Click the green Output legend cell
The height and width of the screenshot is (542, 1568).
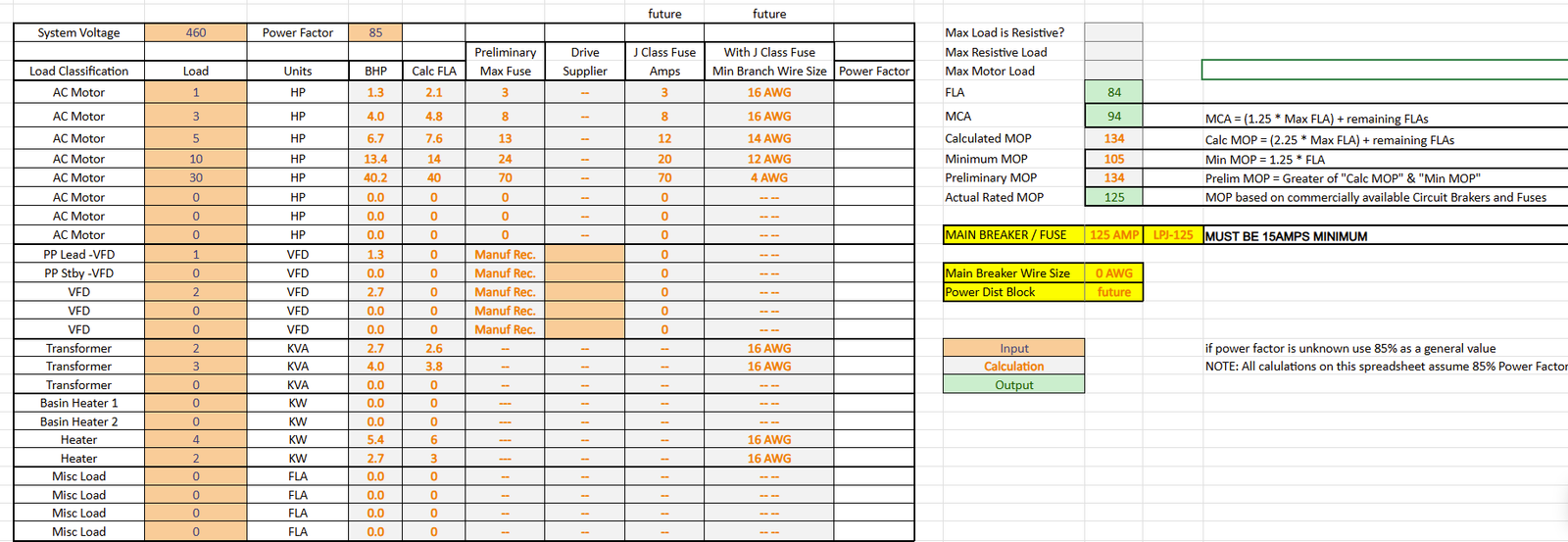point(1014,385)
